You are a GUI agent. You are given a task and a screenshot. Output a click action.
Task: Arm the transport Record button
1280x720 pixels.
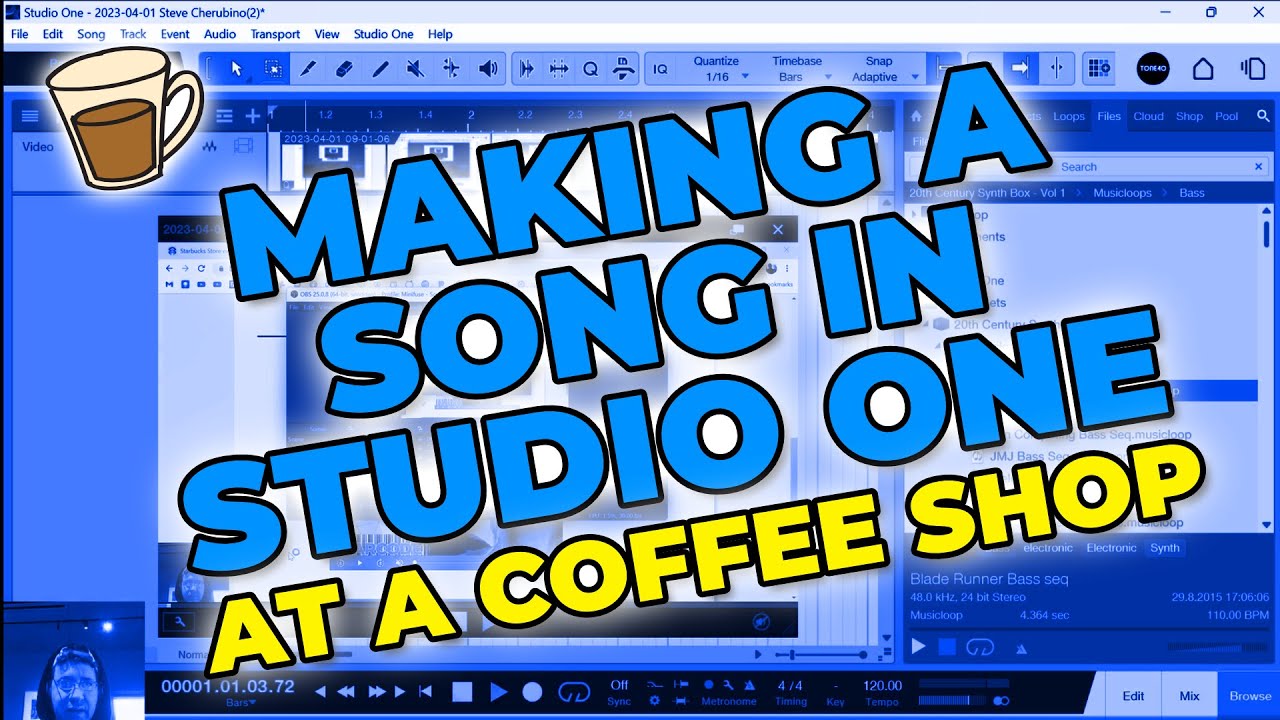tap(533, 691)
